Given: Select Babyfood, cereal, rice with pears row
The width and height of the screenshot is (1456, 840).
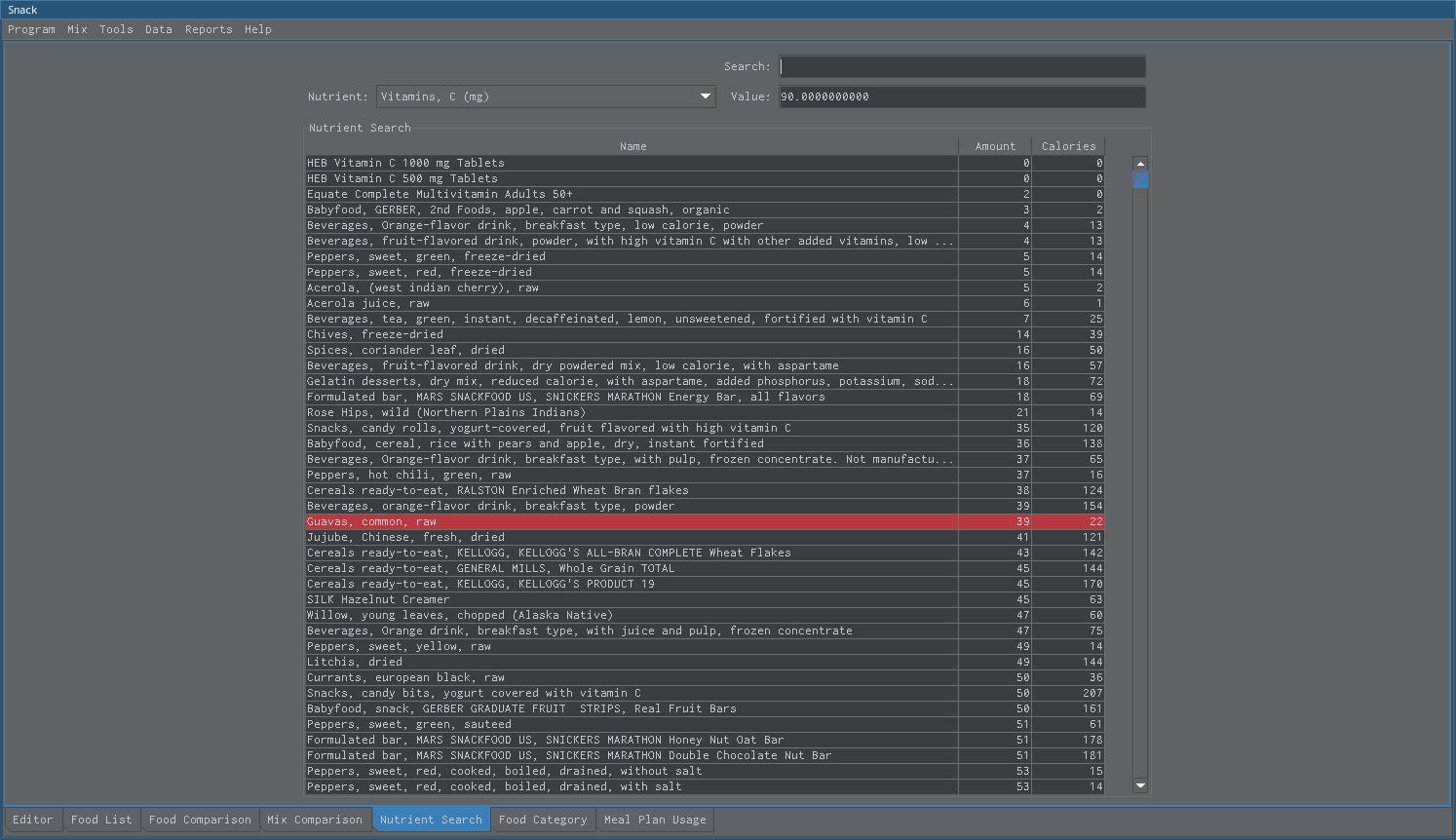Looking at the screenshot, I should tap(705, 443).
